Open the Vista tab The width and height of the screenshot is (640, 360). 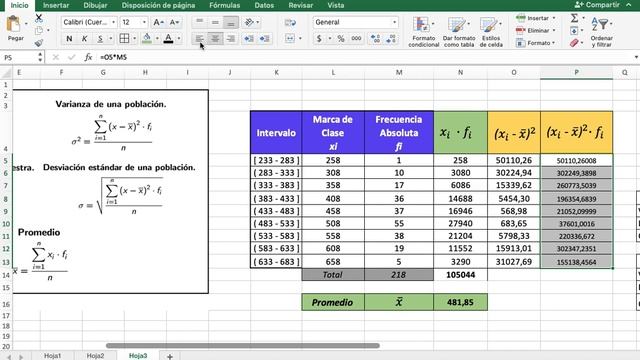(x=336, y=5)
